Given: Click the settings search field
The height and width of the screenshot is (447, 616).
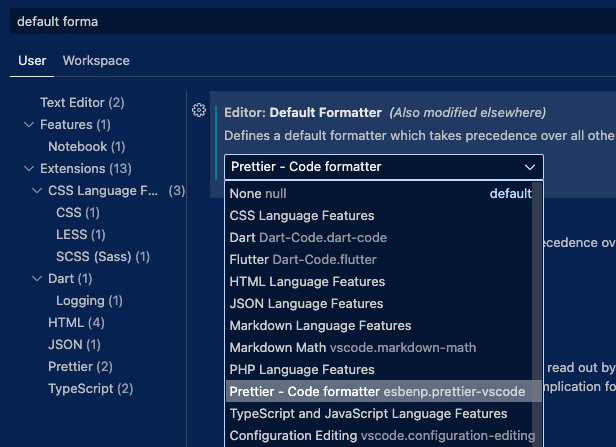Looking at the screenshot, I should 313,21.
